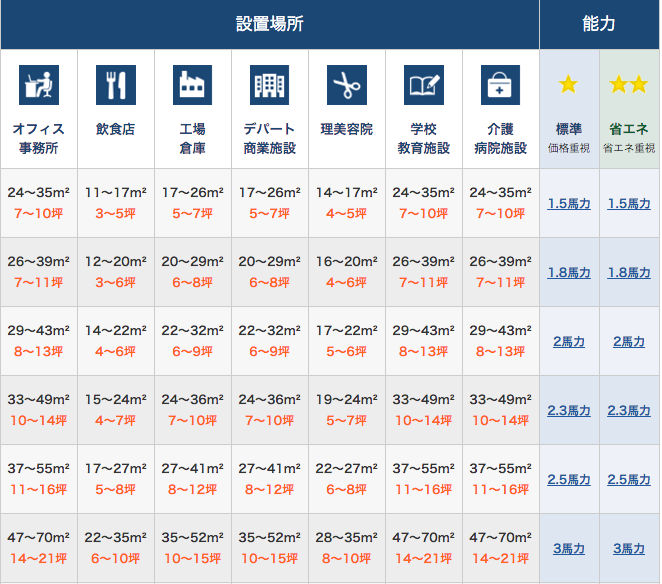This screenshot has width=662, height=584.
Task: Click the 標準 価格重視 label
Action: [x=569, y=138]
